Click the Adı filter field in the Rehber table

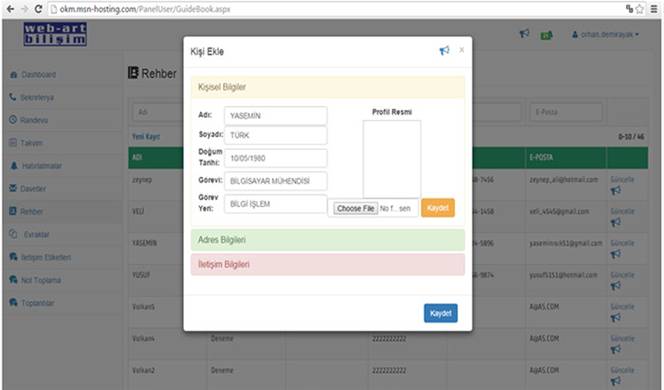click(158, 112)
